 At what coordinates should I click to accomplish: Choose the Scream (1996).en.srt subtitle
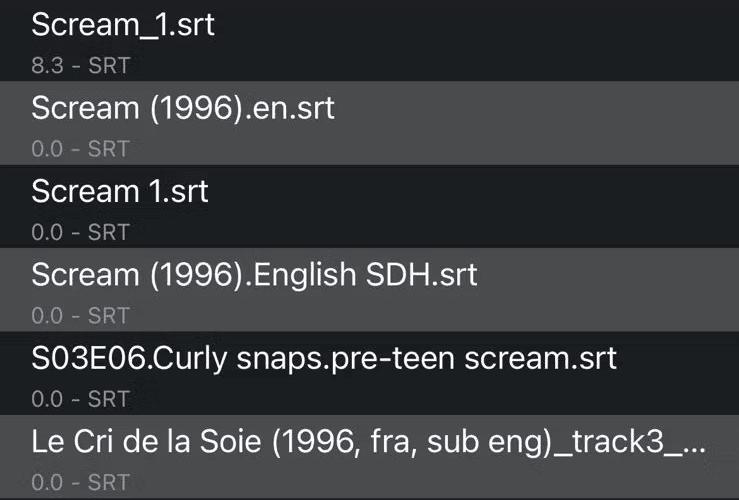point(370,123)
